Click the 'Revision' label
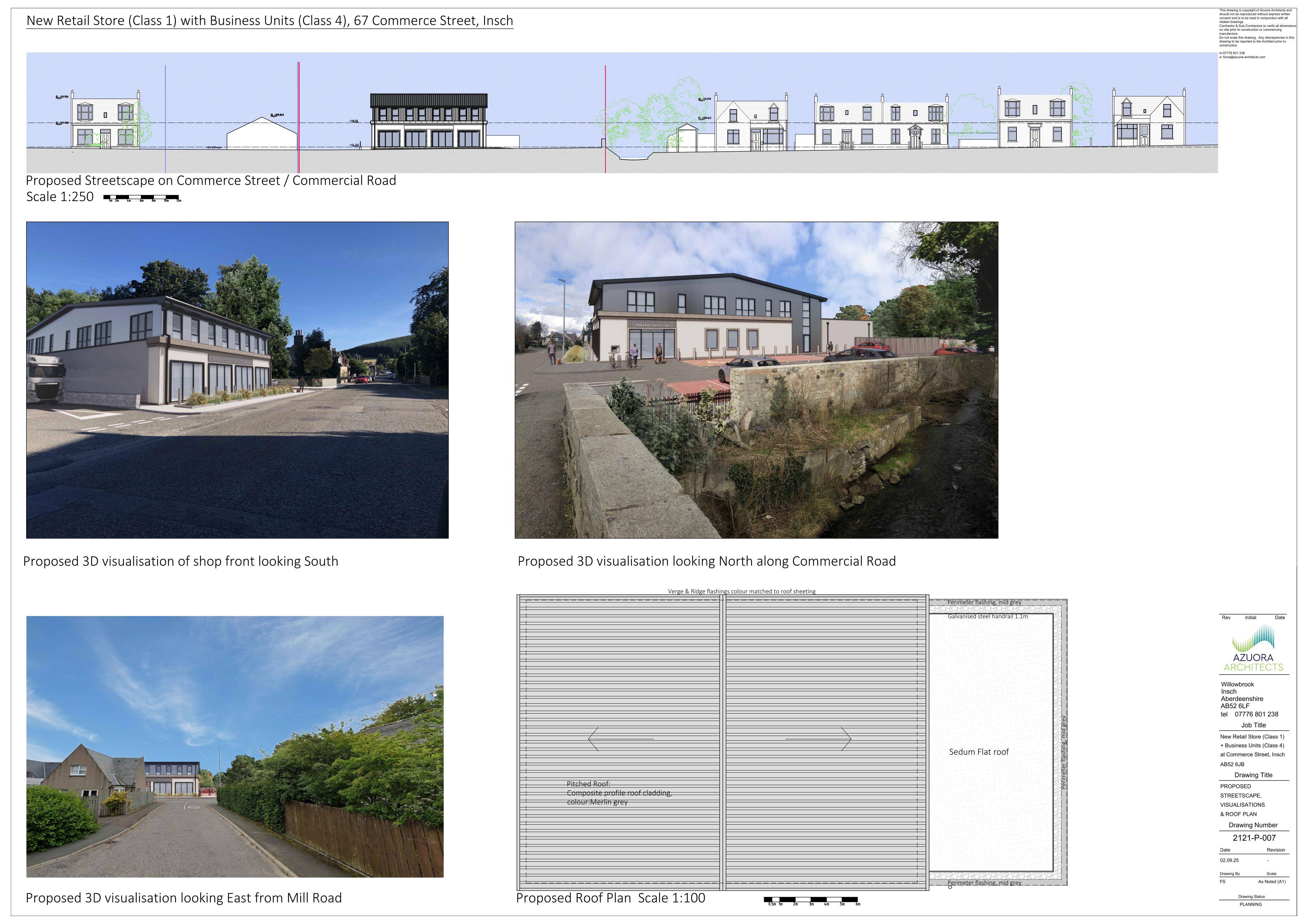The height and width of the screenshot is (924, 1308). pos(1275,850)
